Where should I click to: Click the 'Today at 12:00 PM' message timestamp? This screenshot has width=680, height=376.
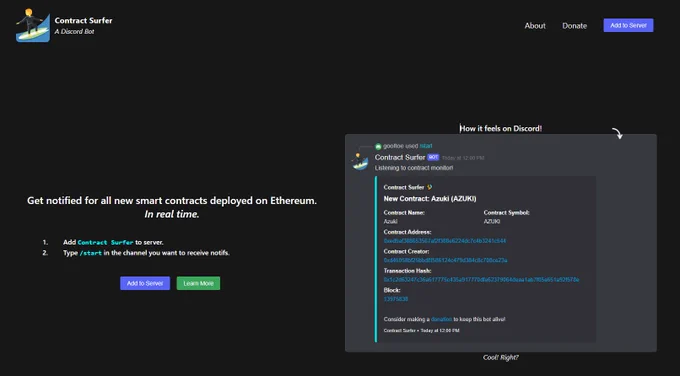pyautogui.click(x=463, y=158)
